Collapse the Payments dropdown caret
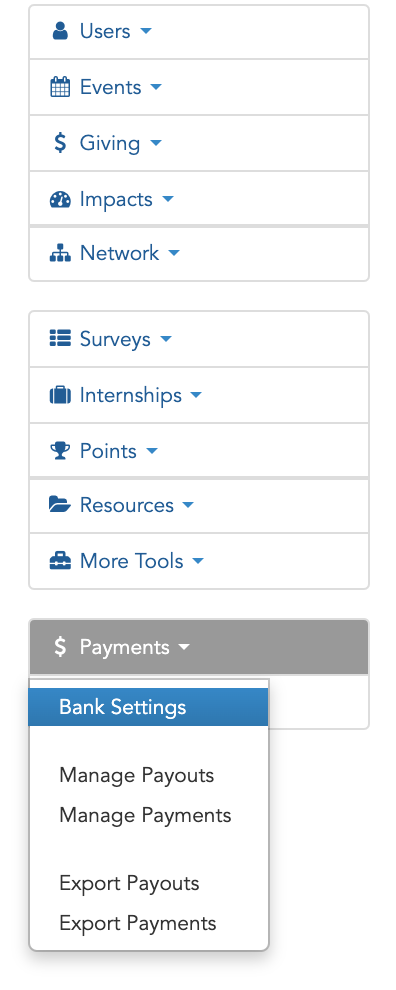396x990 pixels. coord(184,647)
